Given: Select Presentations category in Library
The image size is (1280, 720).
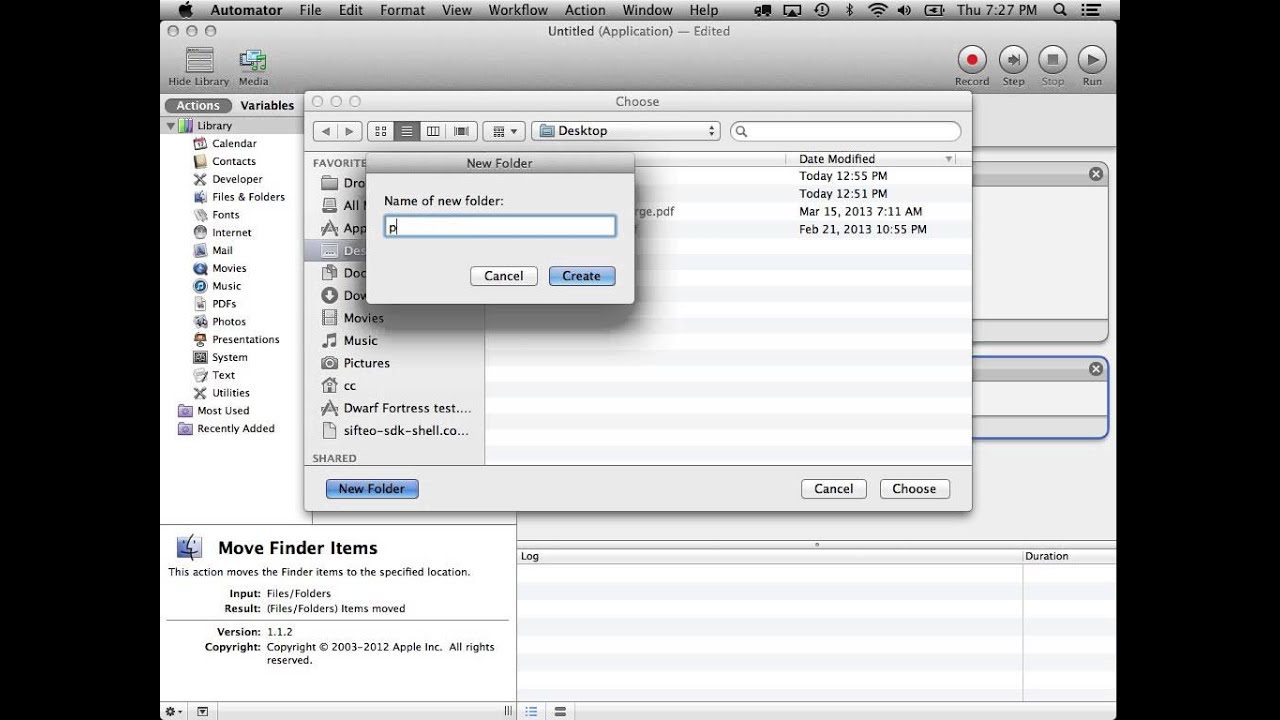Looking at the screenshot, I should 245,339.
